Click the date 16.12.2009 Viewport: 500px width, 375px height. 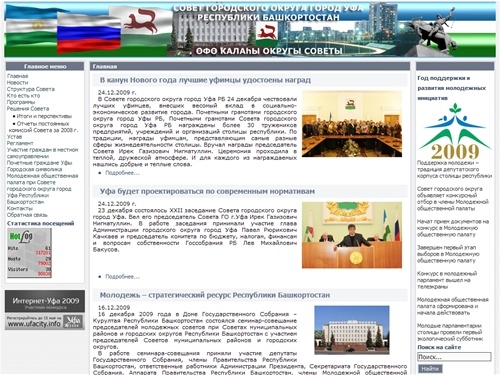pos(114,307)
